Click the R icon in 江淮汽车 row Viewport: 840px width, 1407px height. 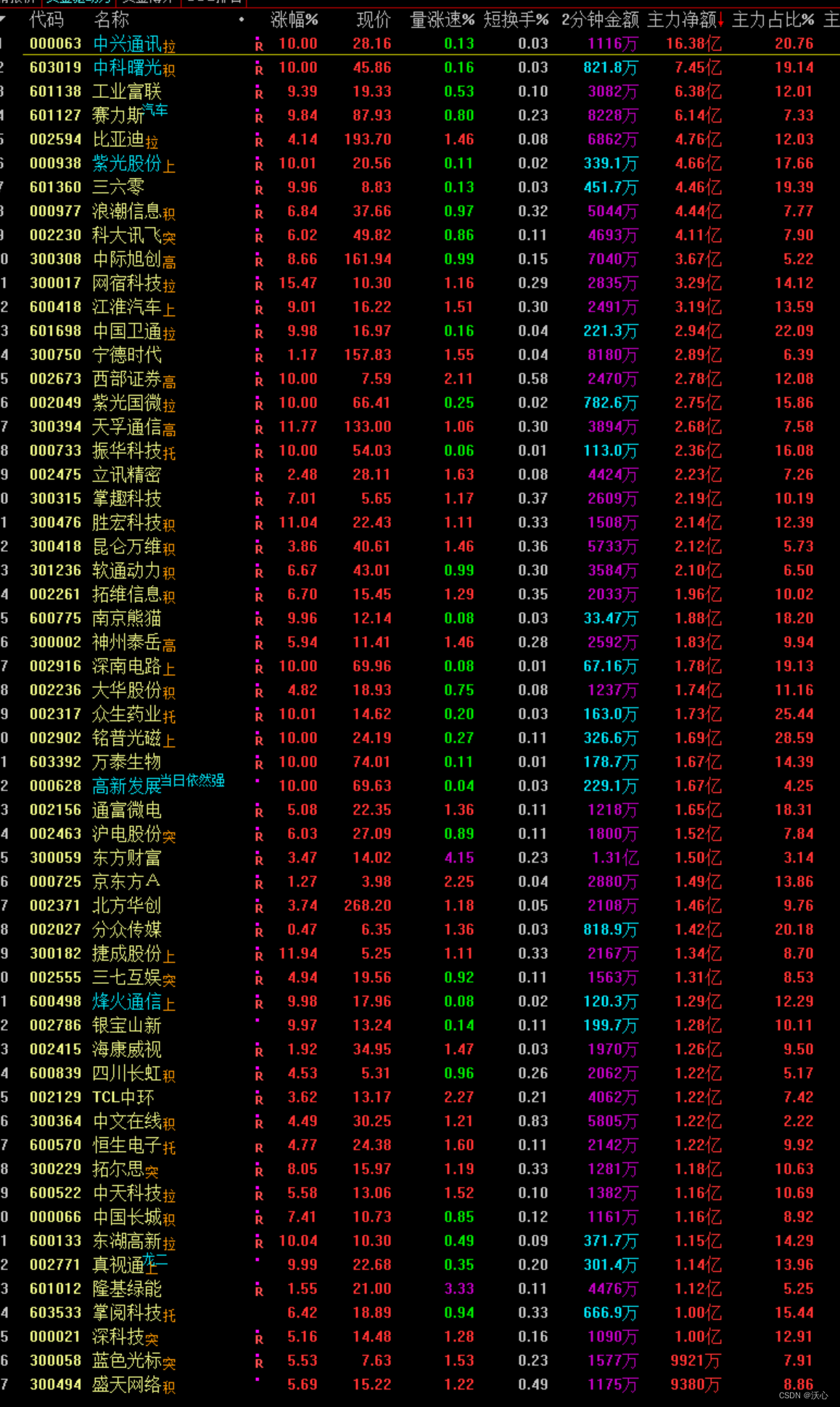coord(259,309)
